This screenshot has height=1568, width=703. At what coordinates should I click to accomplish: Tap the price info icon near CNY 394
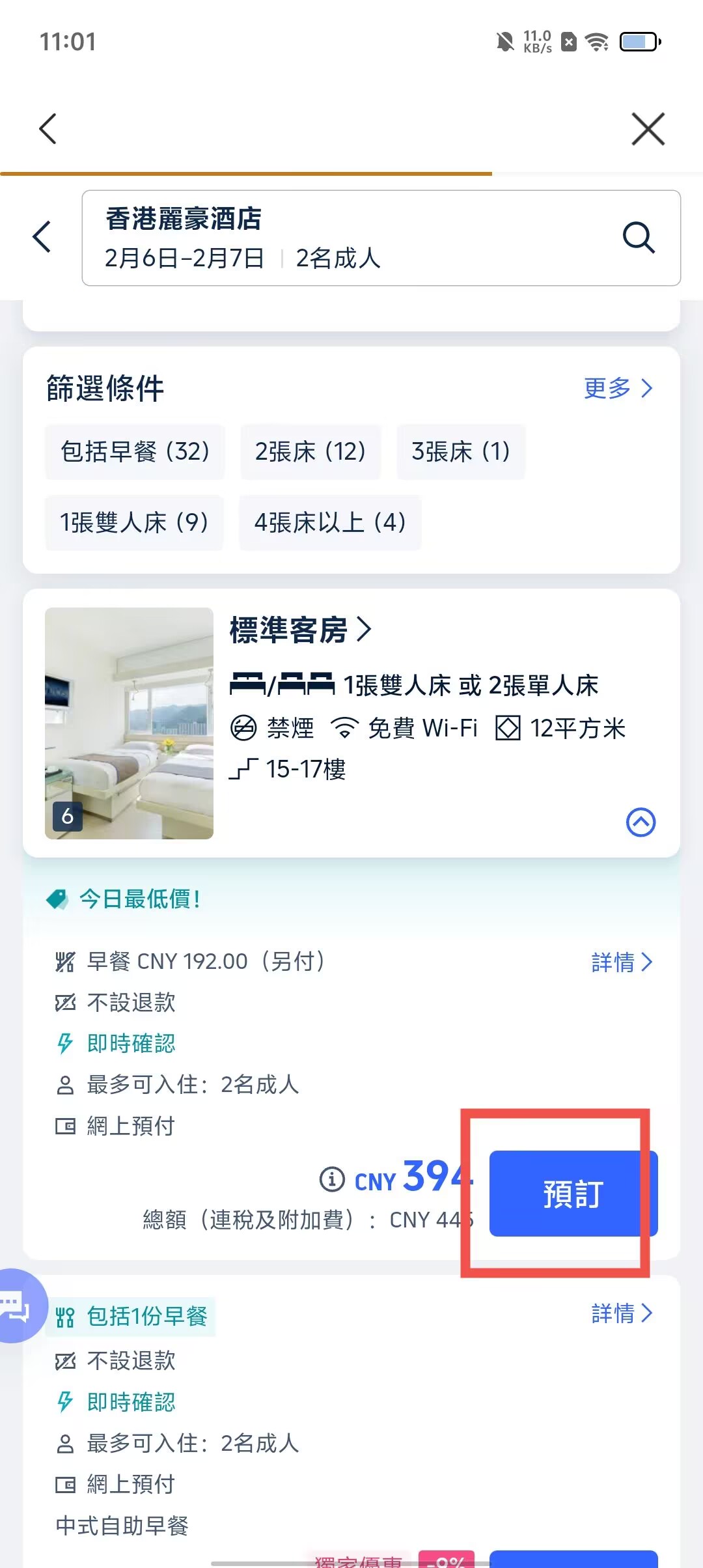click(332, 1179)
